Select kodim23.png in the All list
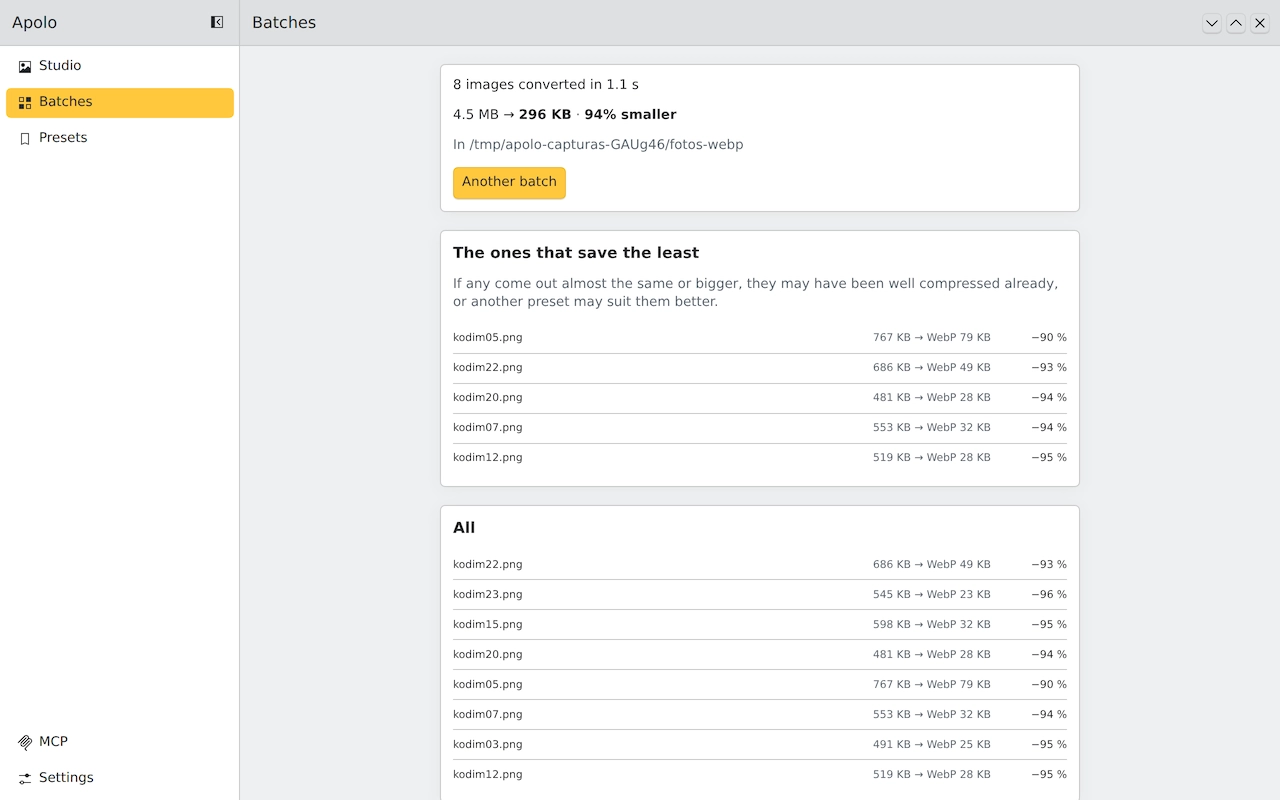This screenshot has width=1280, height=800. point(760,595)
